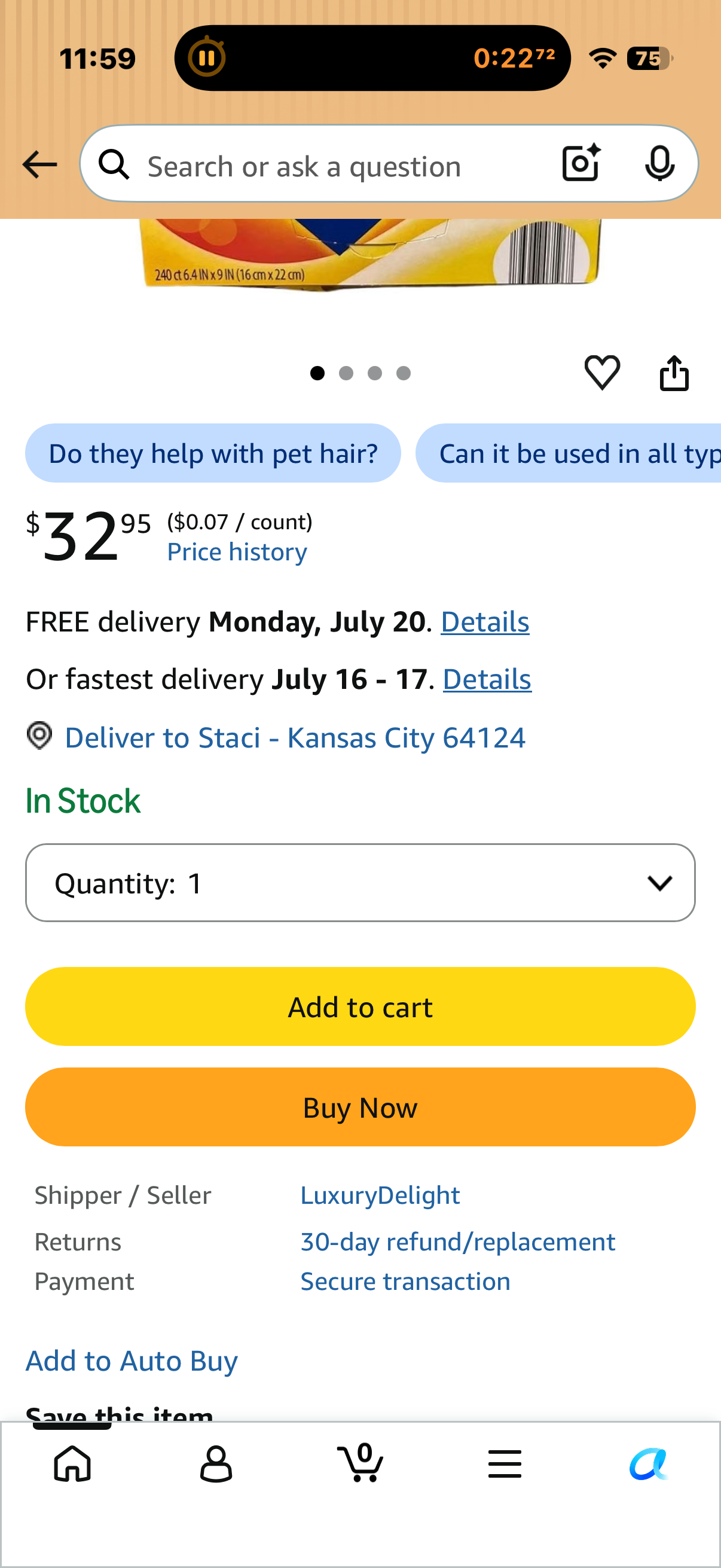Open camera lens search icon
The image size is (721, 1568).
(581, 163)
